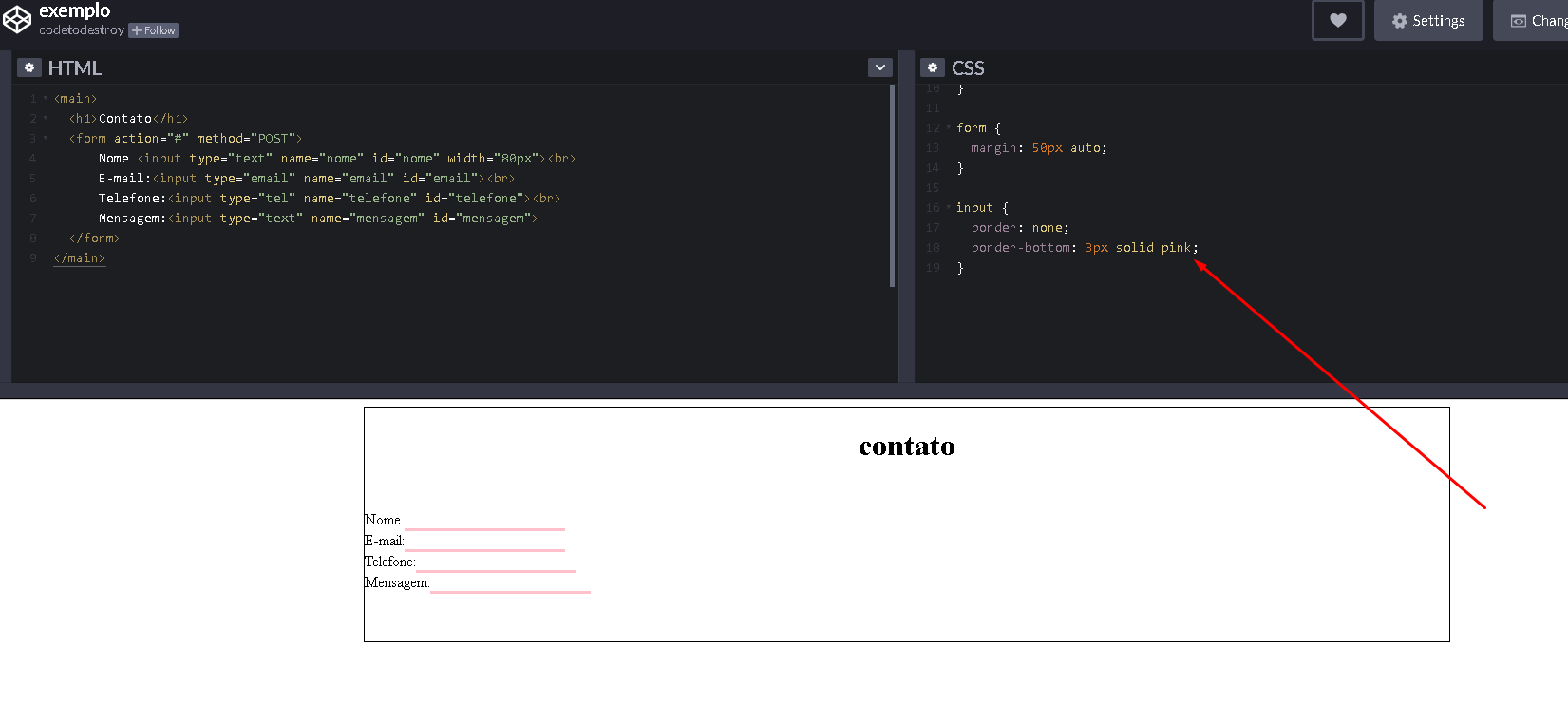Click the closing </main> tag
The image size is (1568, 724).
[x=80, y=257]
